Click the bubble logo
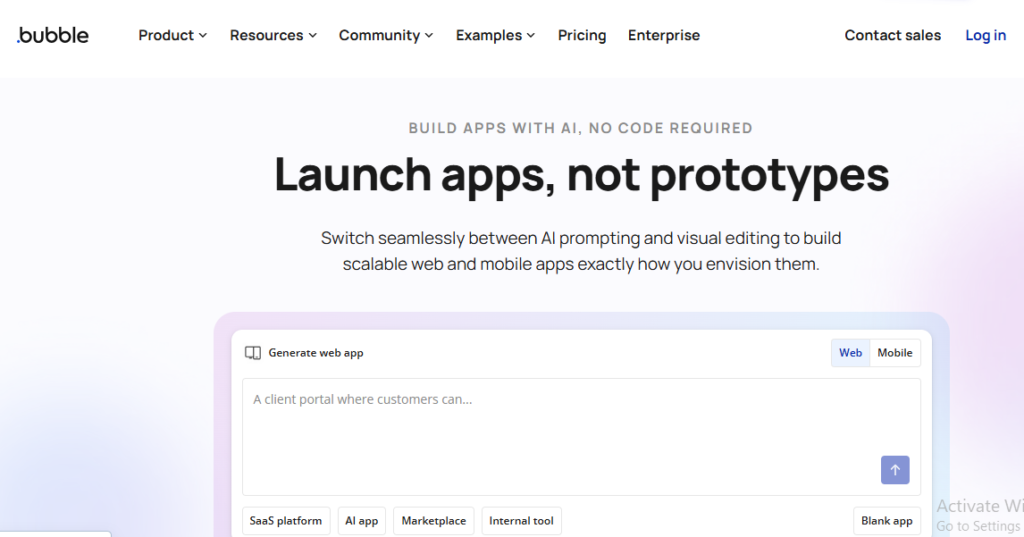Image resolution: width=1024 pixels, height=537 pixels. click(x=53, y=35)
